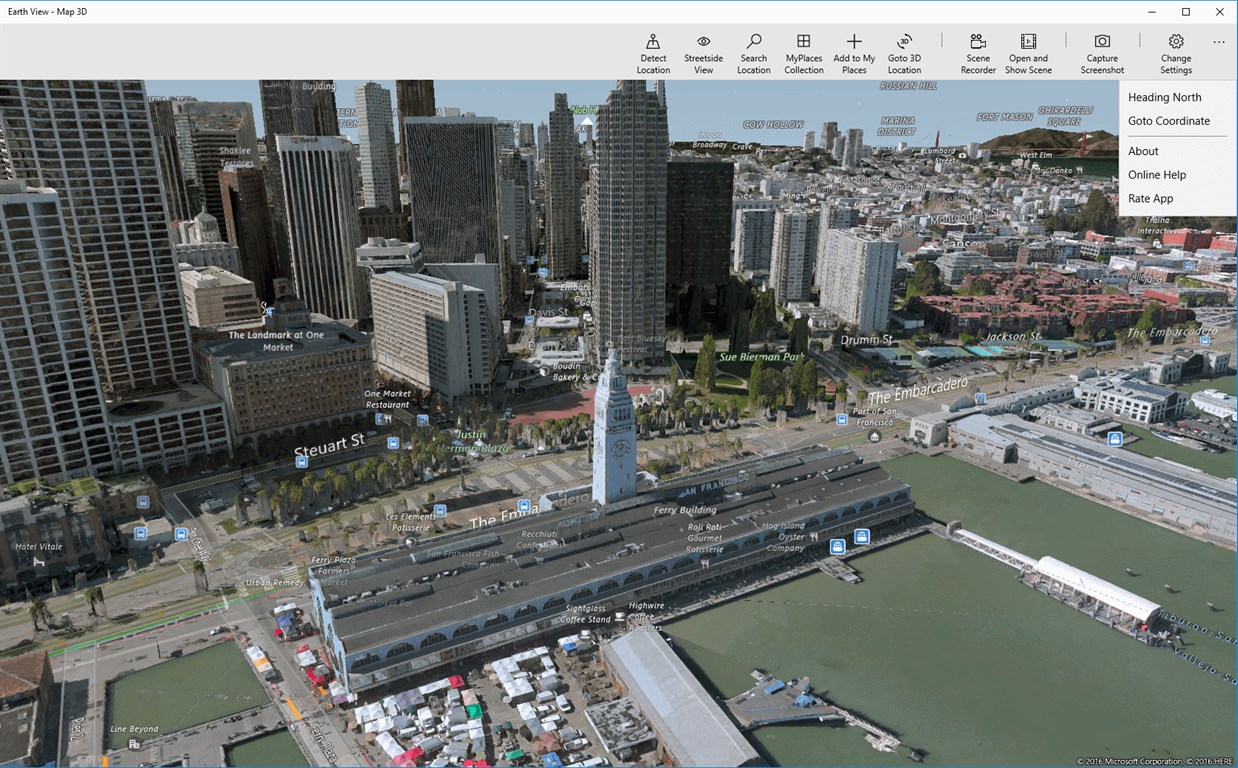Click the Detect Location icon
This screenshot has width=1238, height=768.
click(653, 42)
